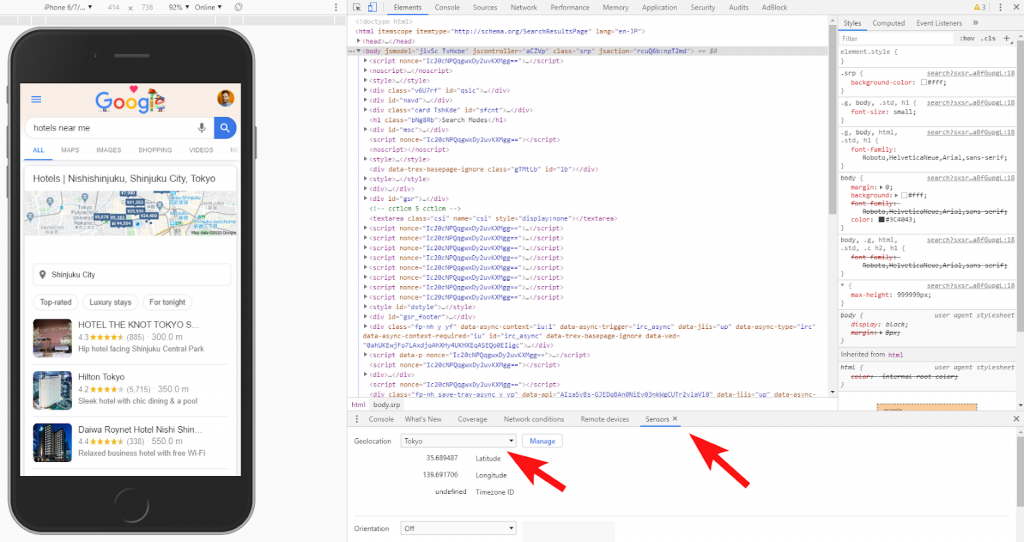Open the Remote devices drawer tab

(x=605, y=419)
